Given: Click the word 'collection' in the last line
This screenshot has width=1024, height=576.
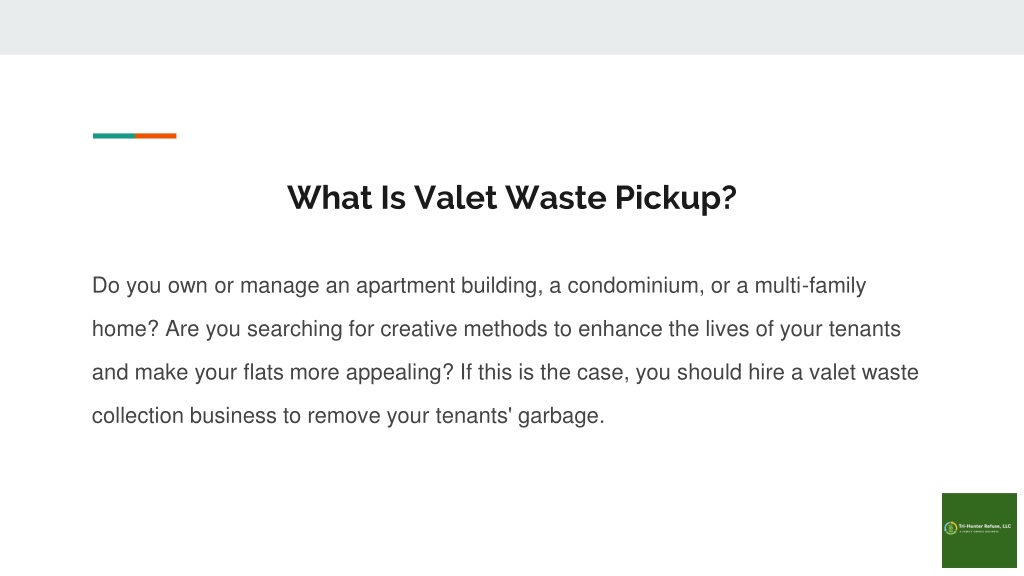Looking at the screenshot, I should click(138, 415).
